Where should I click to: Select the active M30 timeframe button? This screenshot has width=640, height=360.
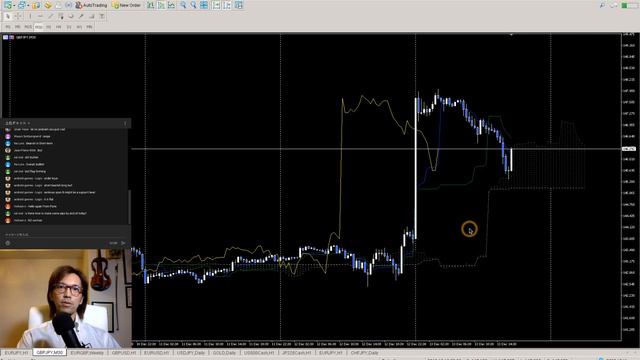tap(38, 27)
